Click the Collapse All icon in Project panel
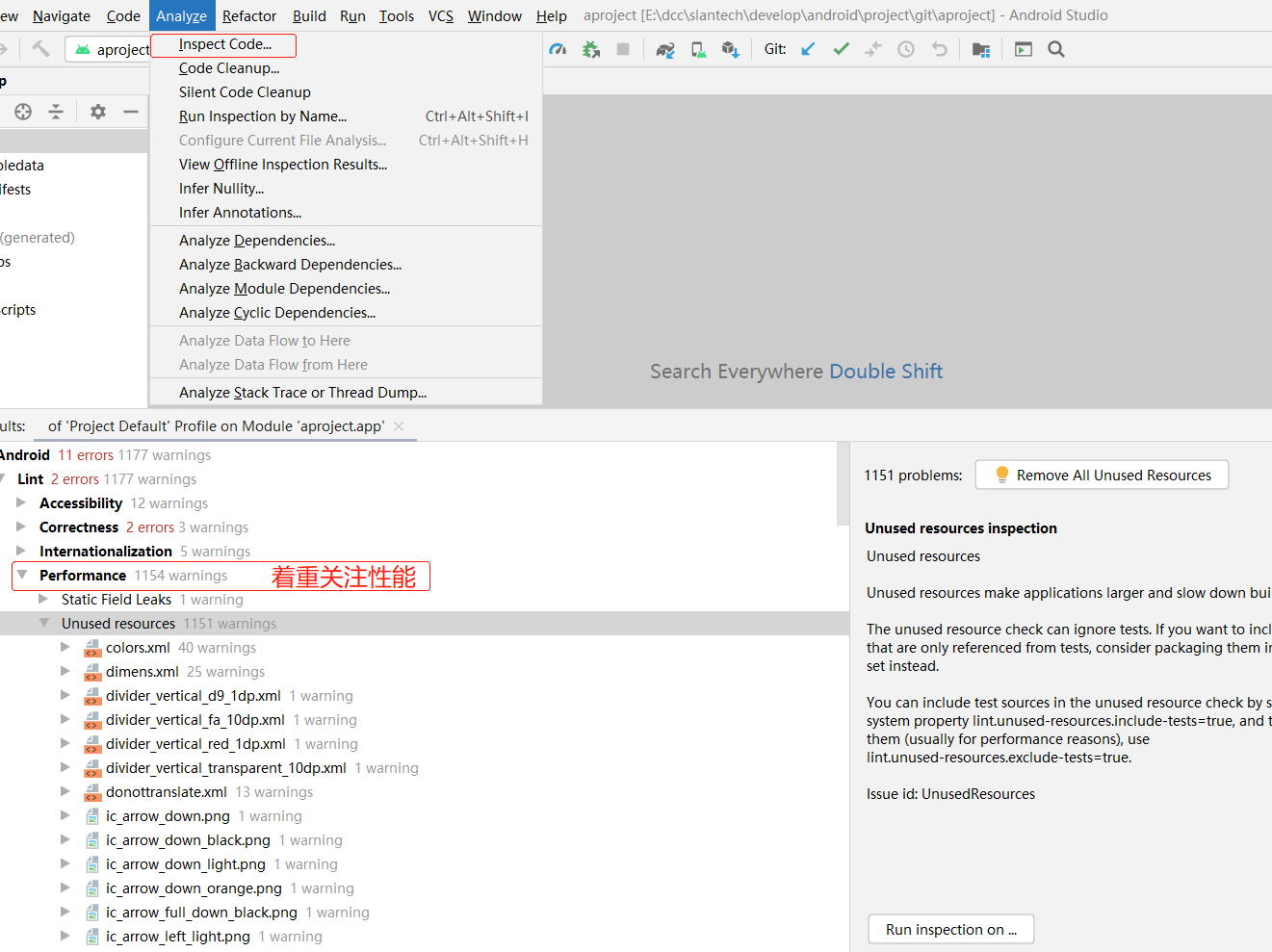The width and height of the screenshot is (1272, 952). (56, 112)
